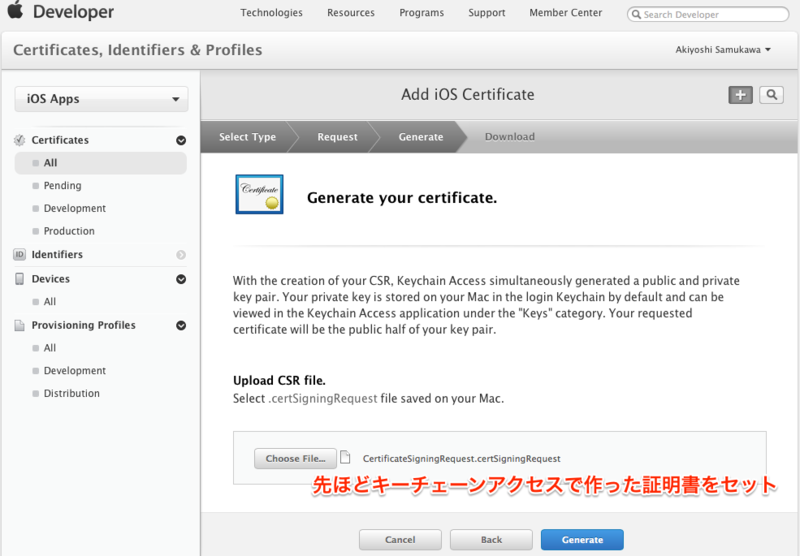Screen dimensions: 800x556
Task: Click the Provisioning Profiles section label
Action: click(84, 325)
